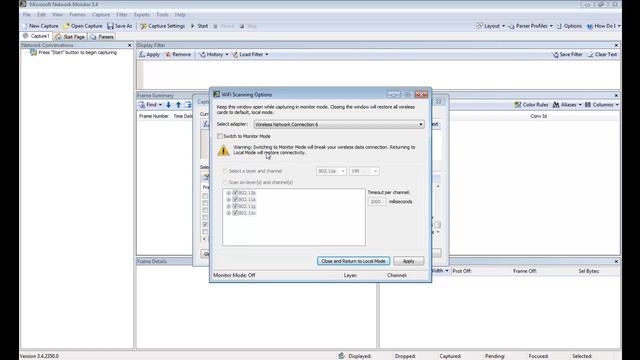Open the Tools menu
The width and height of the screenshot is (640, 360).
point(162,15)
